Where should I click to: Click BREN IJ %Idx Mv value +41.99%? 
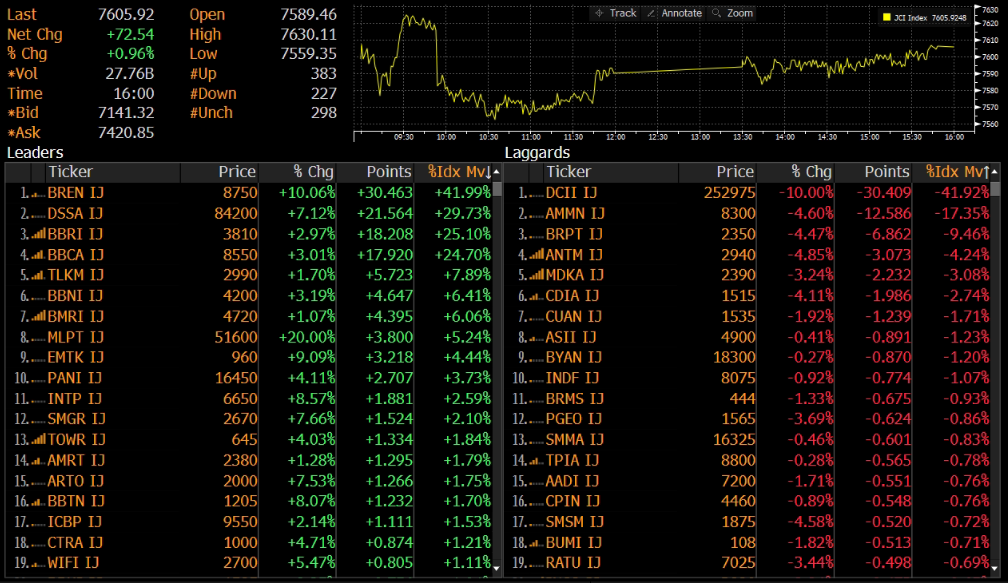coord(463,193)
